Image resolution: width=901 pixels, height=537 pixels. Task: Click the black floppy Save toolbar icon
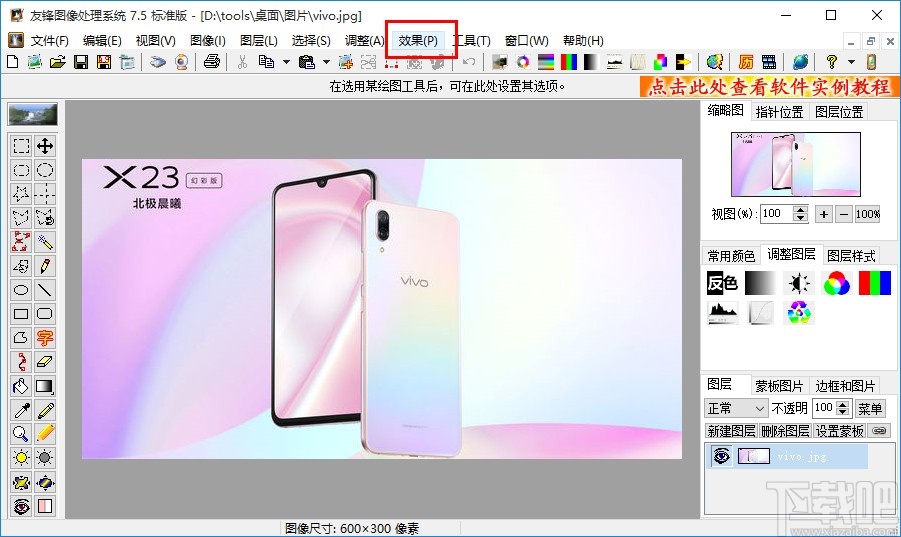click(80, 61)
